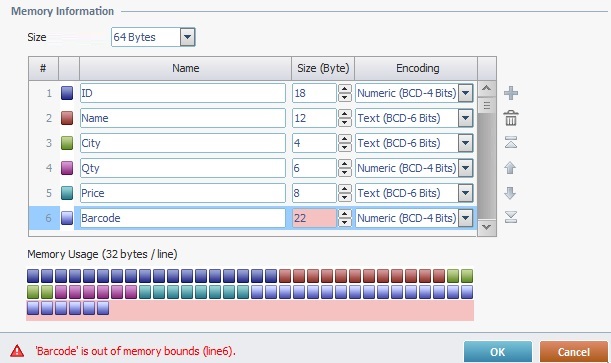The image size is (611, 363).
Task: Open encoding dropdown for Price row
Action: point(466,193)
